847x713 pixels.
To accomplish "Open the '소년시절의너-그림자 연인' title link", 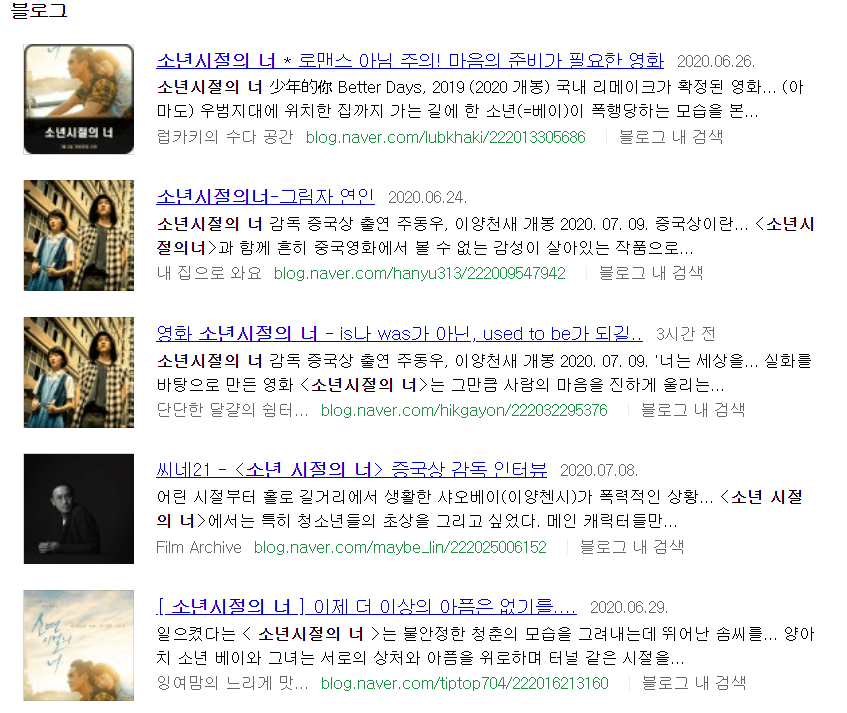I will (265, 197).
